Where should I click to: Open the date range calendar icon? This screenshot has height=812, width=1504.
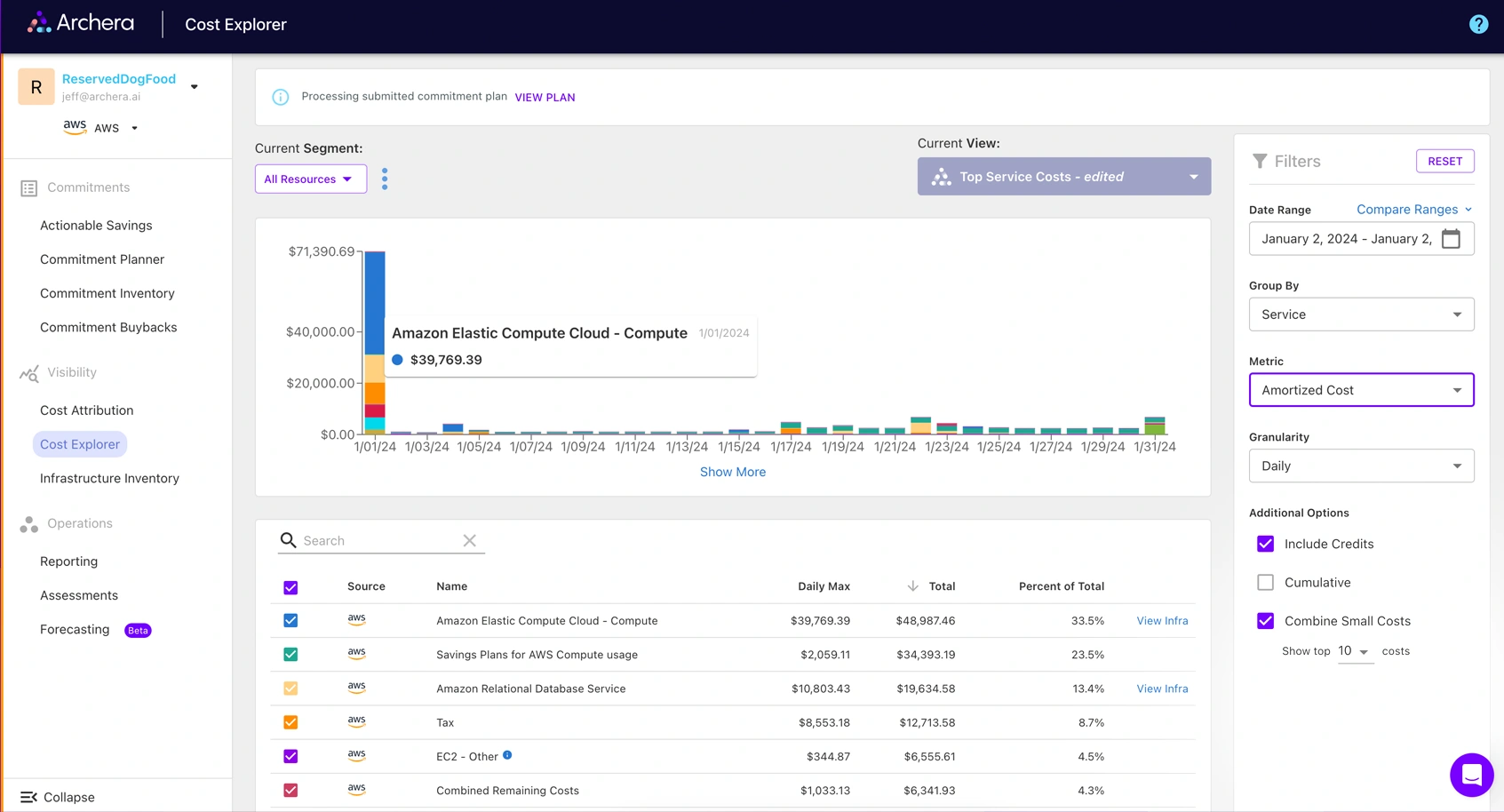point(1451,238)
